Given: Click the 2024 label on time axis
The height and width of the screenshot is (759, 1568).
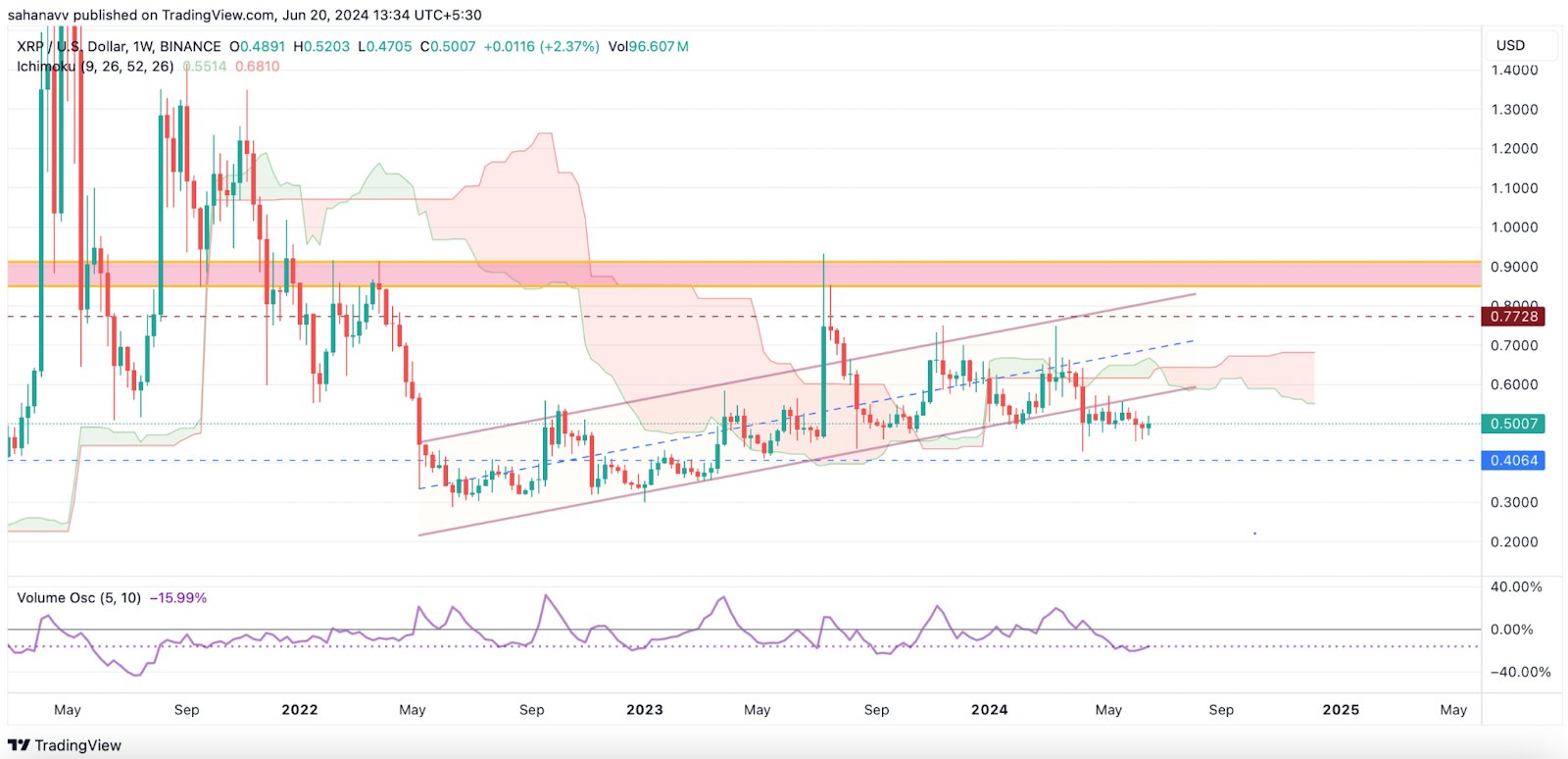Looking at the screenshot, I should (x=989, y=710).
